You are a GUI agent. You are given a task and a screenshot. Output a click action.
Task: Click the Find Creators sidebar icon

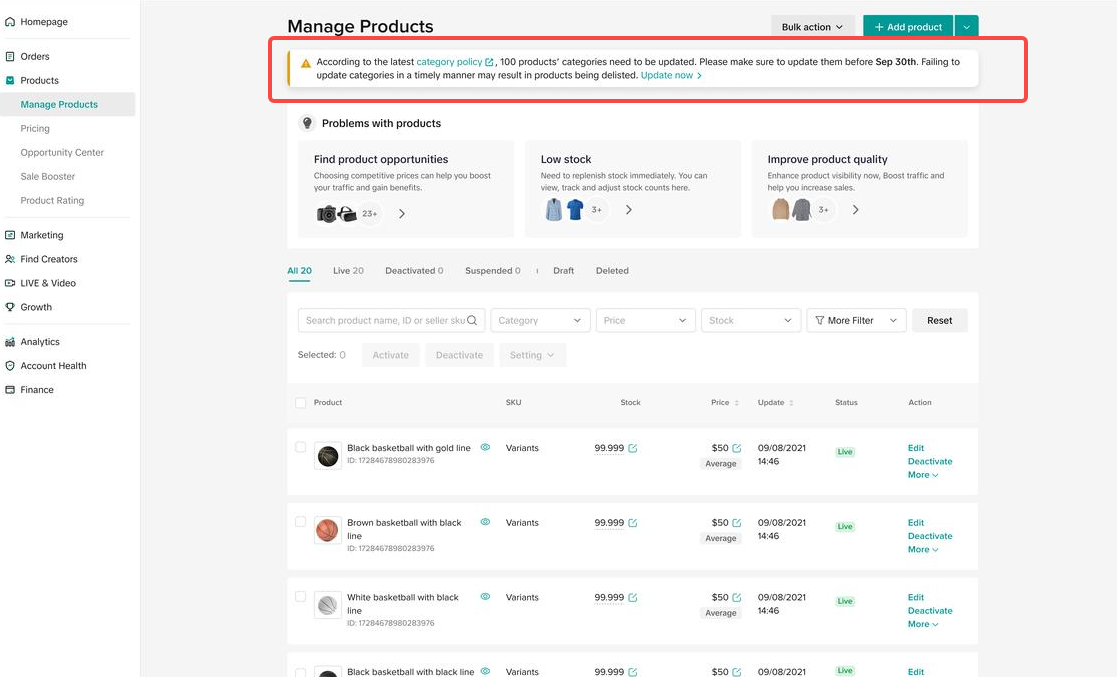pyautogui.click(x=10, y=259)
